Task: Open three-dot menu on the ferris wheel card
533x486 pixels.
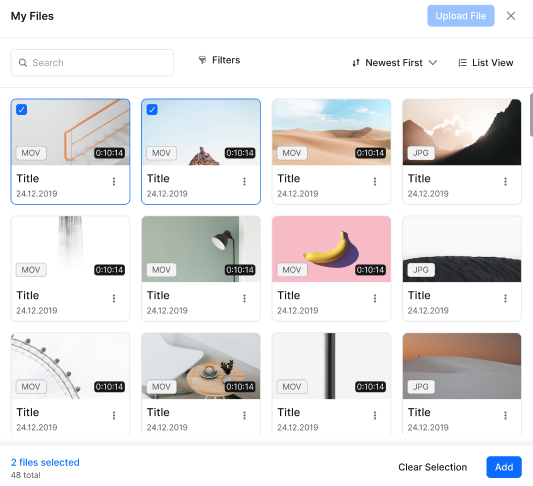Action: click(114, 415)
